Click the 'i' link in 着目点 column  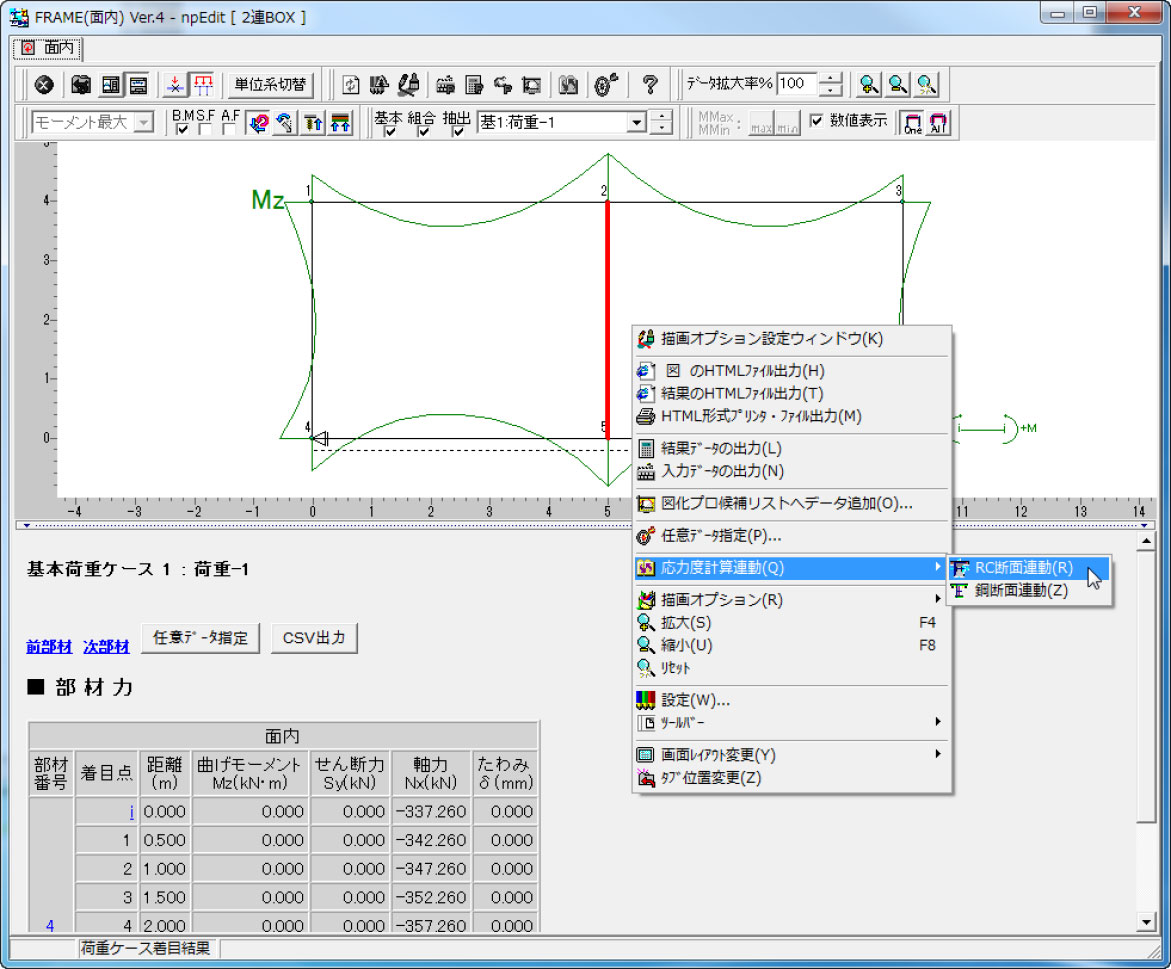(x=131, y=811)
